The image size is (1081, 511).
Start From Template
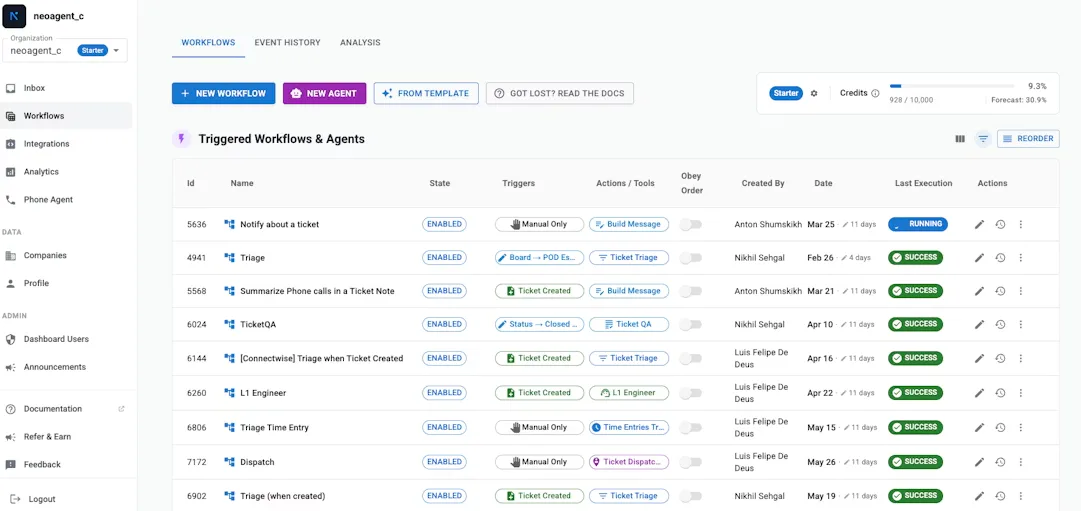pos(426,94)
